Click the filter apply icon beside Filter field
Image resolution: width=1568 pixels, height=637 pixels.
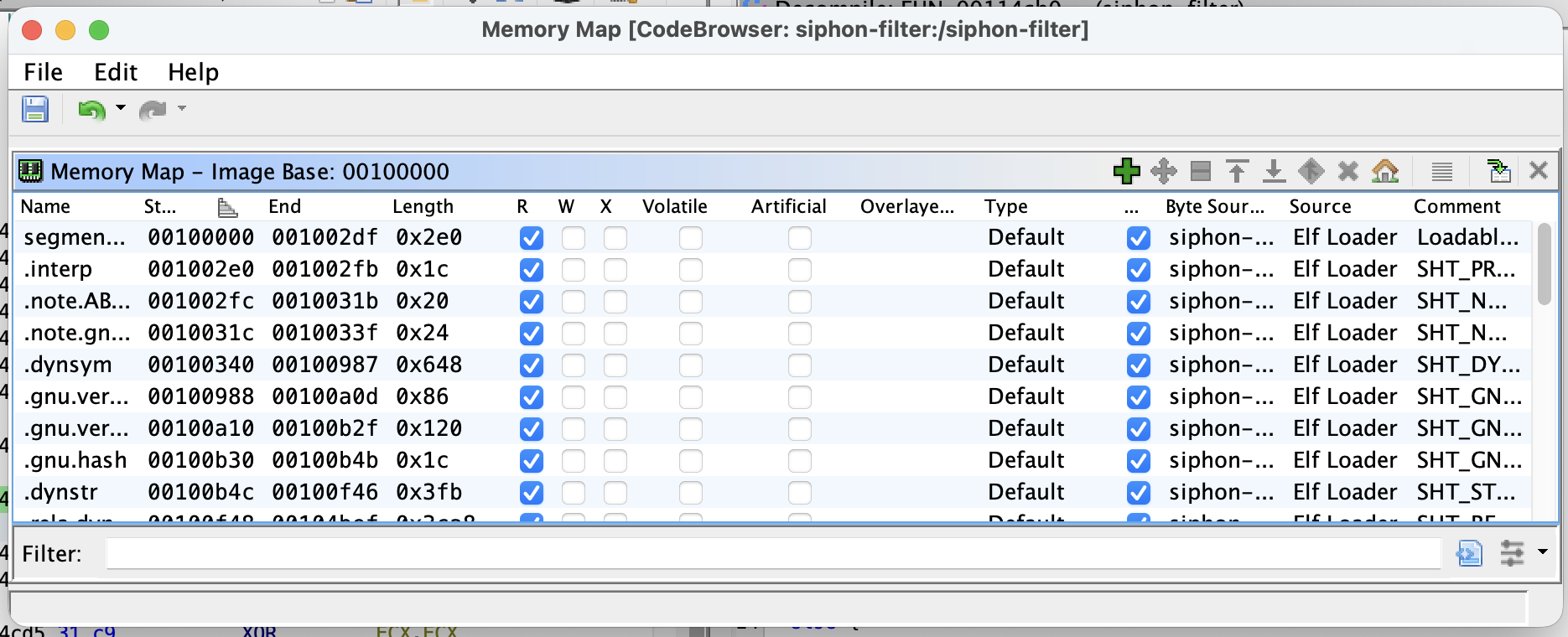pos(1470,553)
